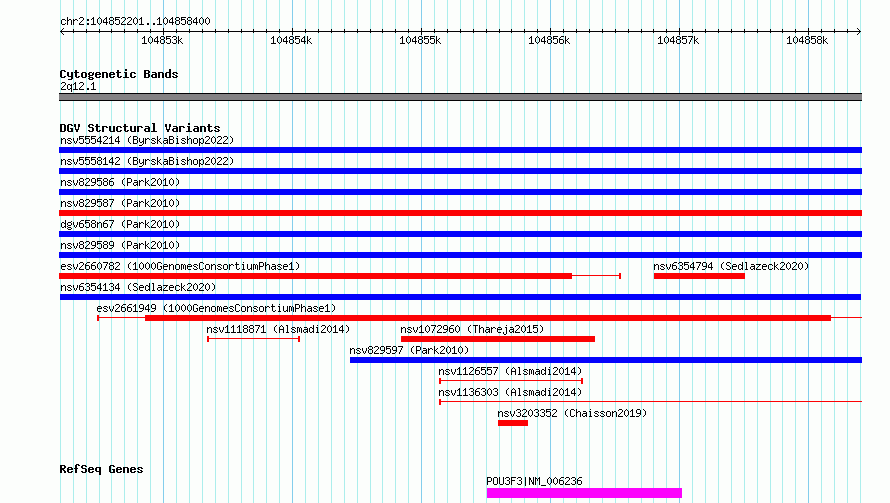The height and width of the screenshot is (503, 890).
Task: Click the thin red line under nsv1118871
Action: 253,339
